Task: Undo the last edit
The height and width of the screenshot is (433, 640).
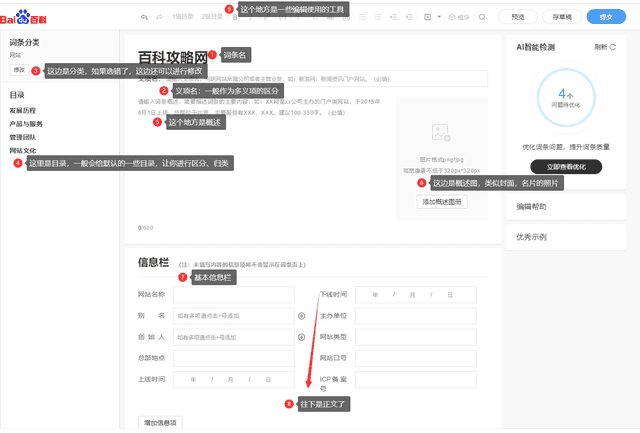Action: (144, 17)
